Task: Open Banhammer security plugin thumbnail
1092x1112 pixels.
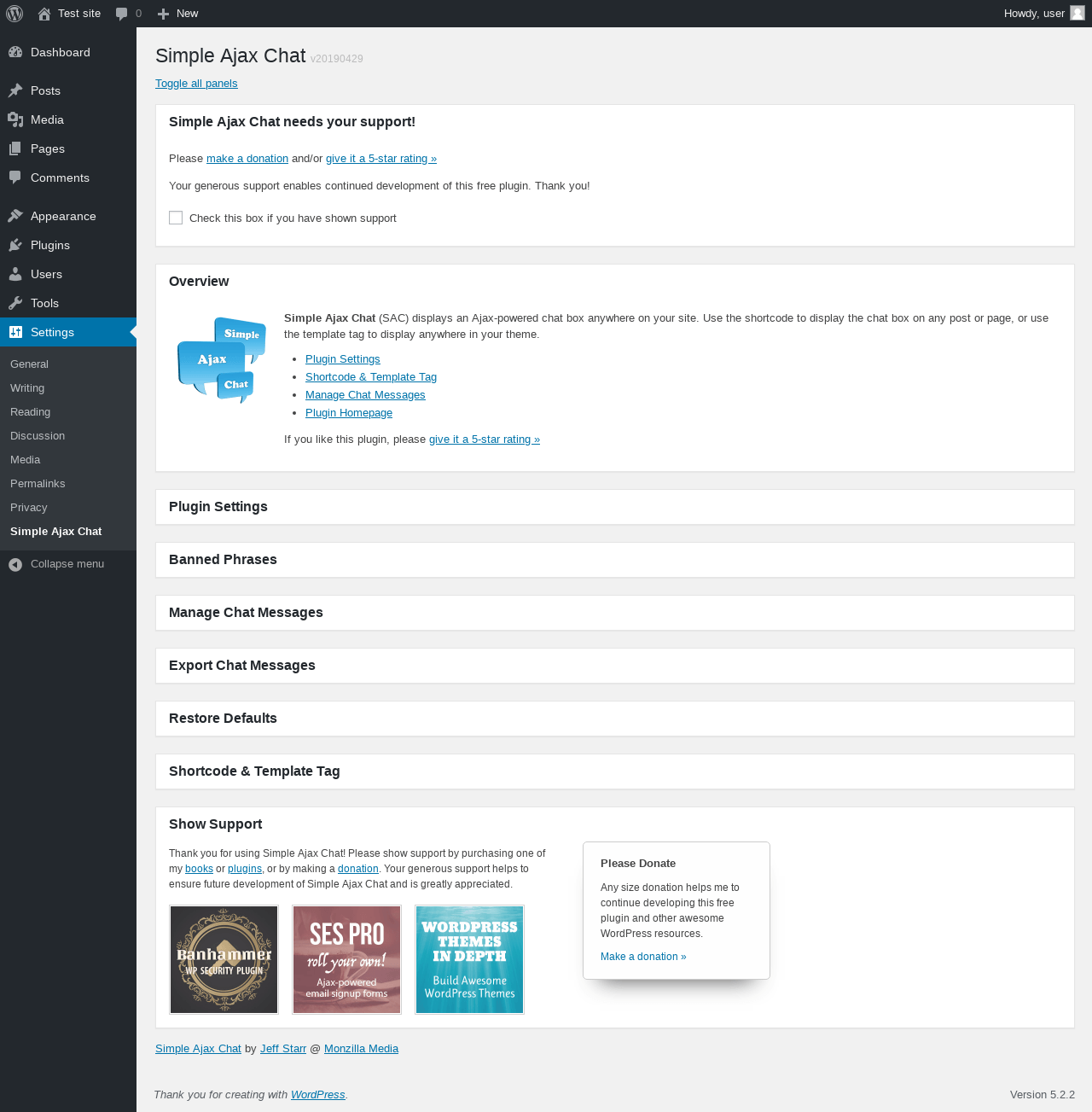Action: click(x=224, y=960)
